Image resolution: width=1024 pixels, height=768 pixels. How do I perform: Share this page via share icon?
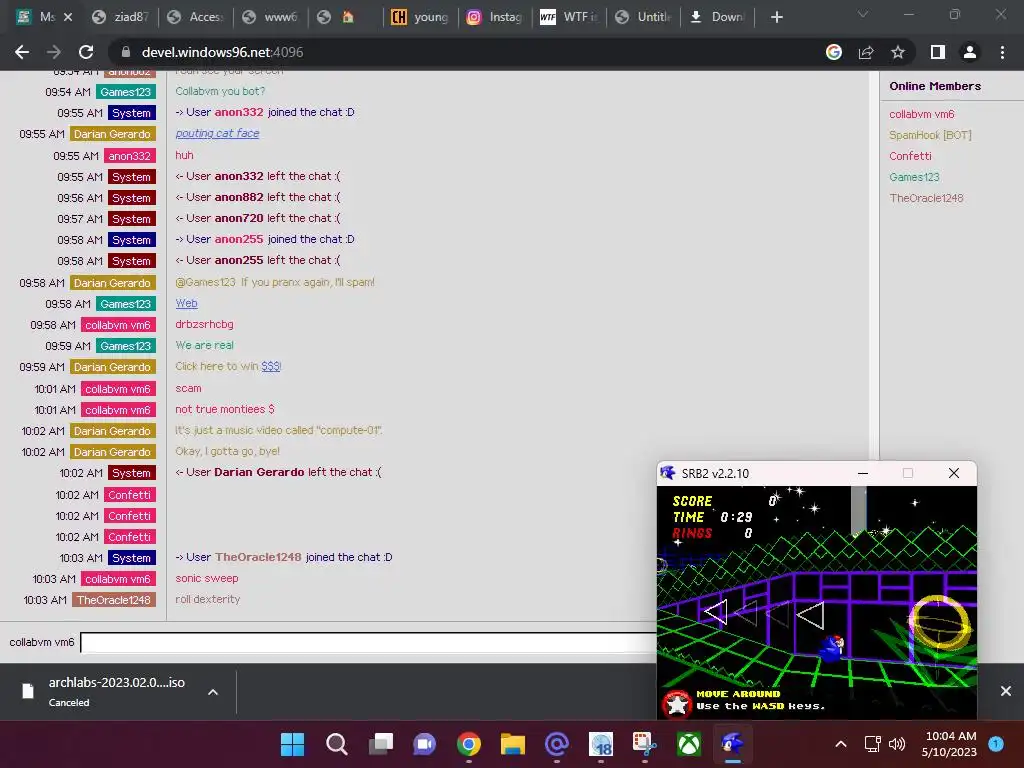pyautogui.click(x=866, y=52)
